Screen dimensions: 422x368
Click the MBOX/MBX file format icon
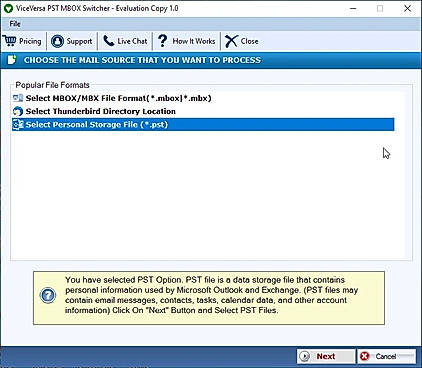18,98
